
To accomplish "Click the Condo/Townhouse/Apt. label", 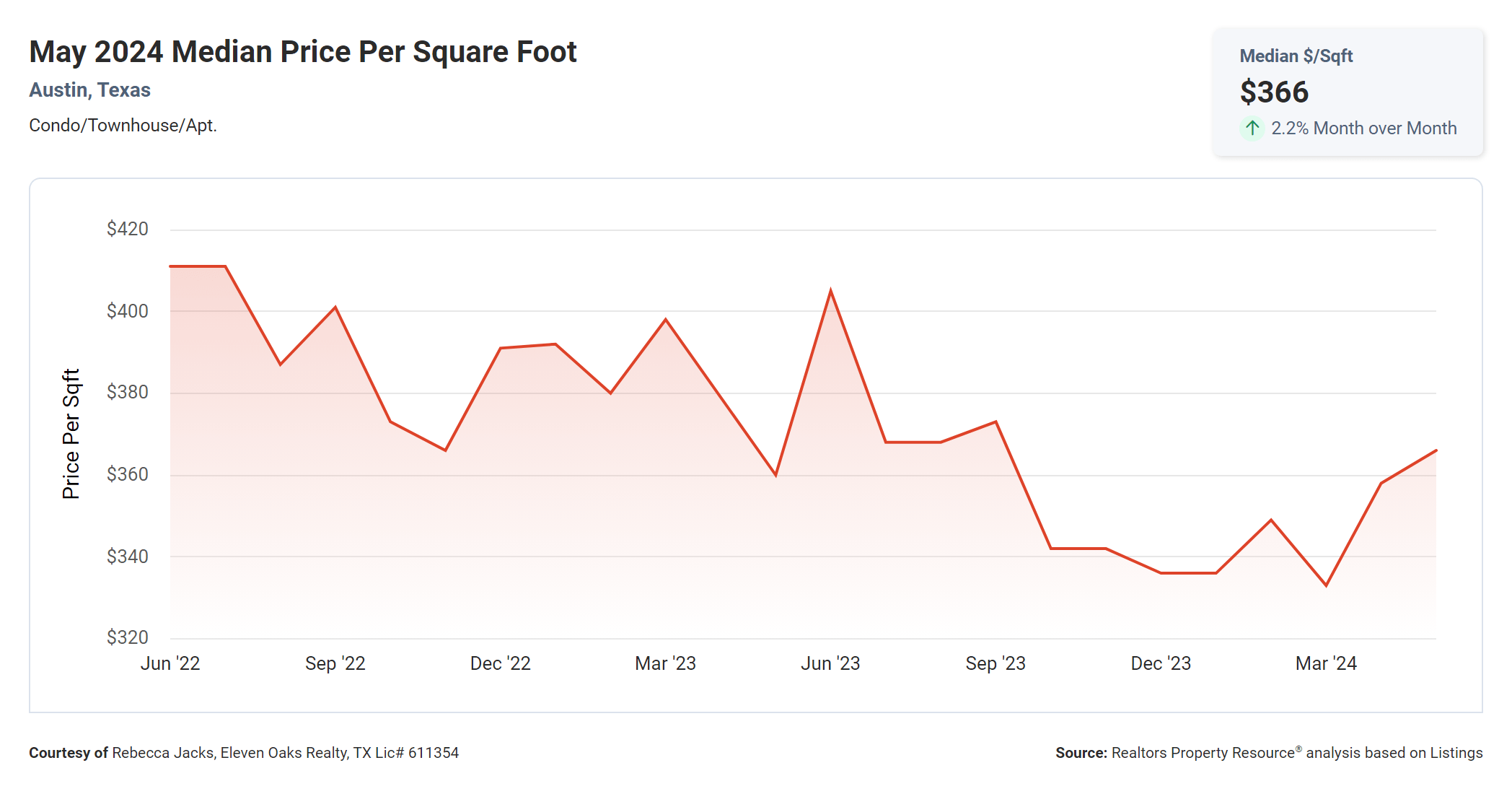I will click(123, 126).
